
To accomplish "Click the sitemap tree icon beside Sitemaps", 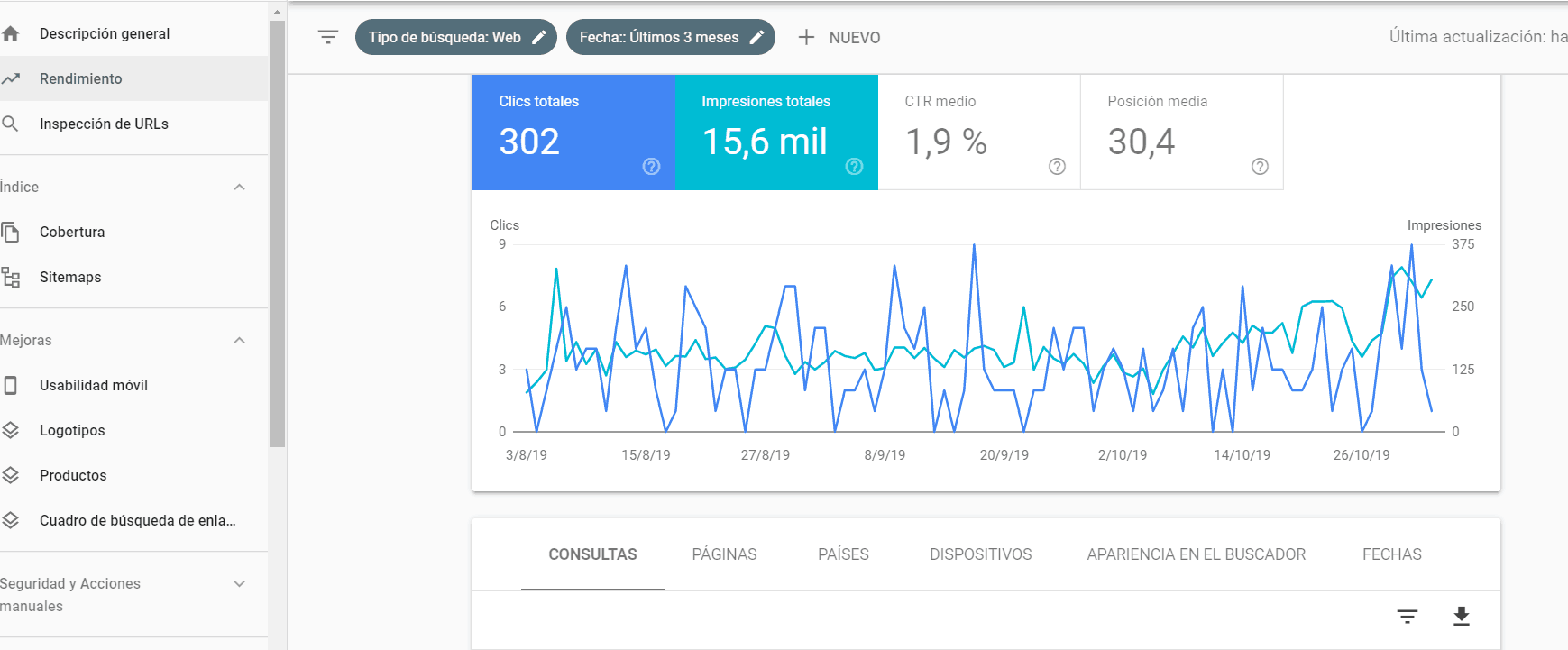I will click(11, 277).
